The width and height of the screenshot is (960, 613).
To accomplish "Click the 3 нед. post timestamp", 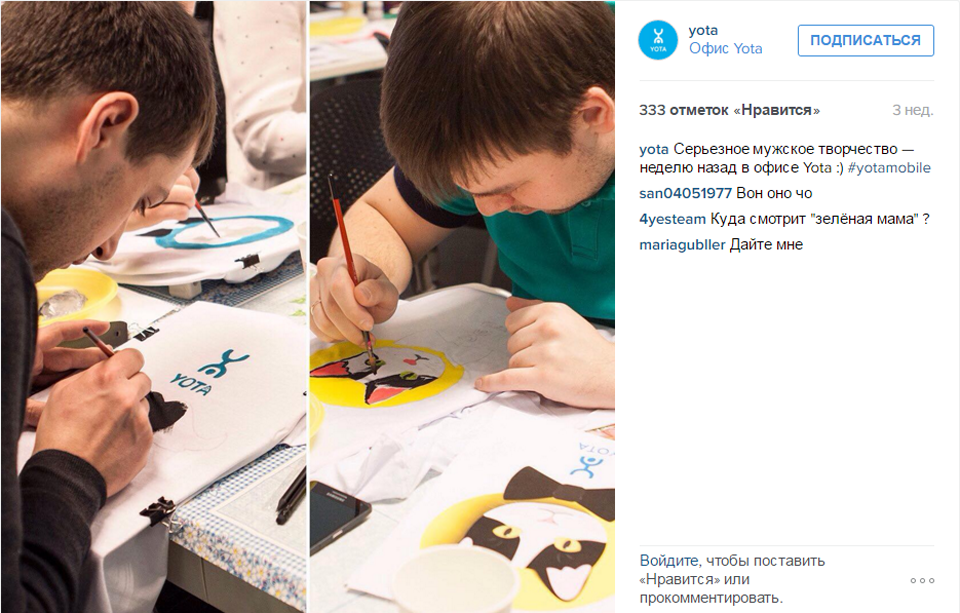I will click(912, 110).
